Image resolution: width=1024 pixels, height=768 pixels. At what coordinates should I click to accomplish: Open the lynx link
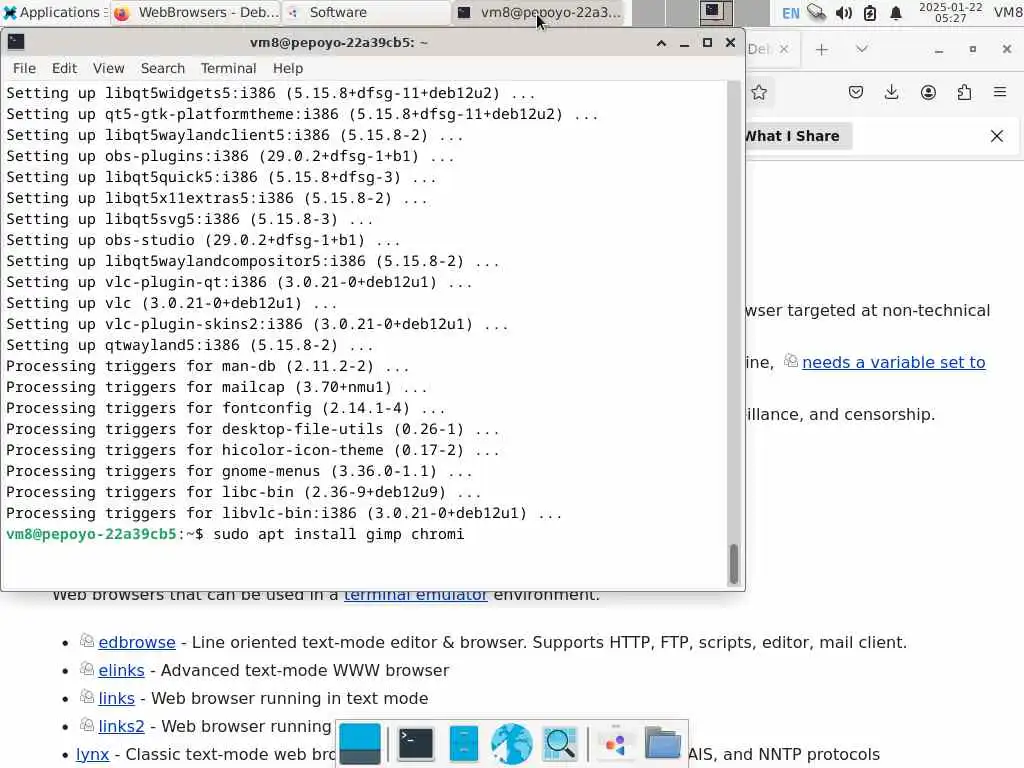point(93,755)
